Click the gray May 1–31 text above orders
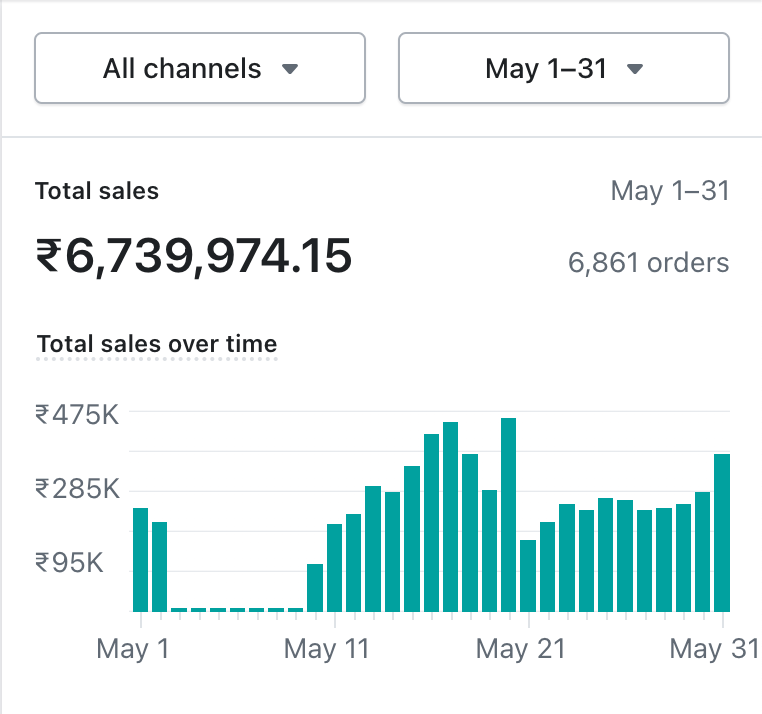This screenshot has width=762, height=714. 669,191
